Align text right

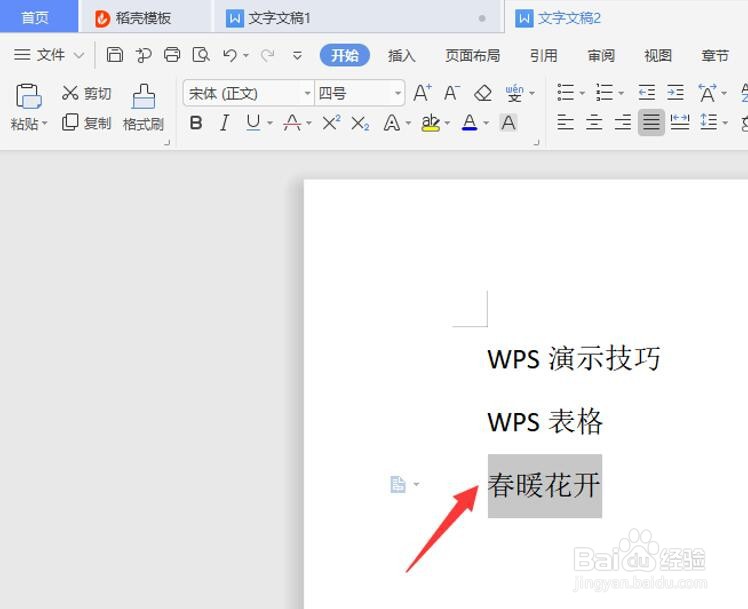click(x=623, y=123)
